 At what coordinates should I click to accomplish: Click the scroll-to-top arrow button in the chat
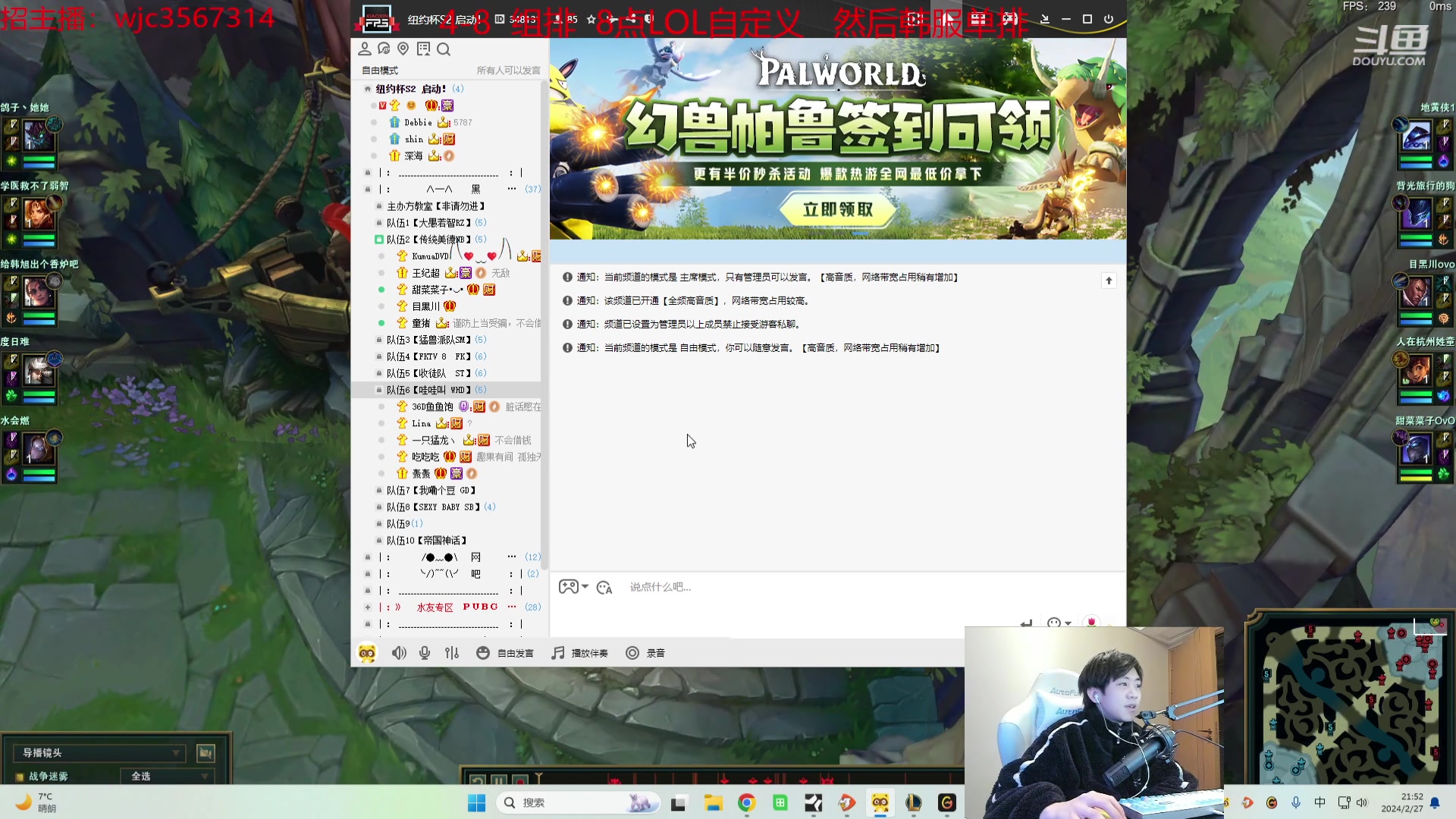click(1109, 281)
